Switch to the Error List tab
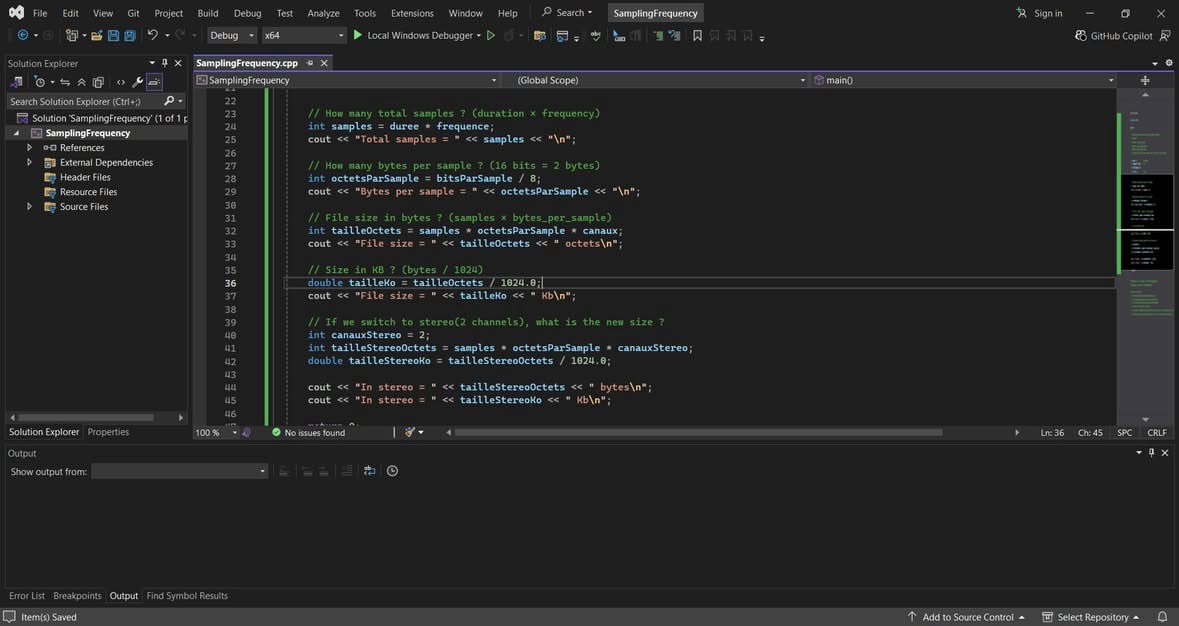Viewport: 1179px width, 626px height. (x=27, y=595)
